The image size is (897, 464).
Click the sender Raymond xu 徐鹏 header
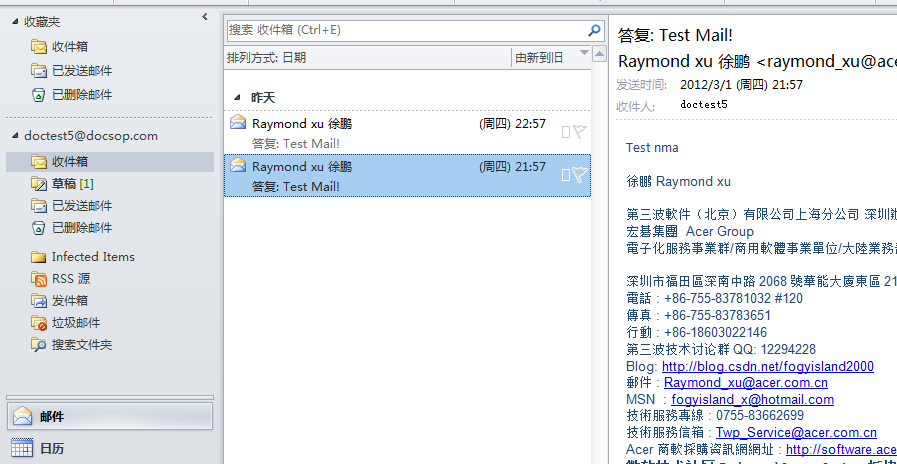coord(757,62)
